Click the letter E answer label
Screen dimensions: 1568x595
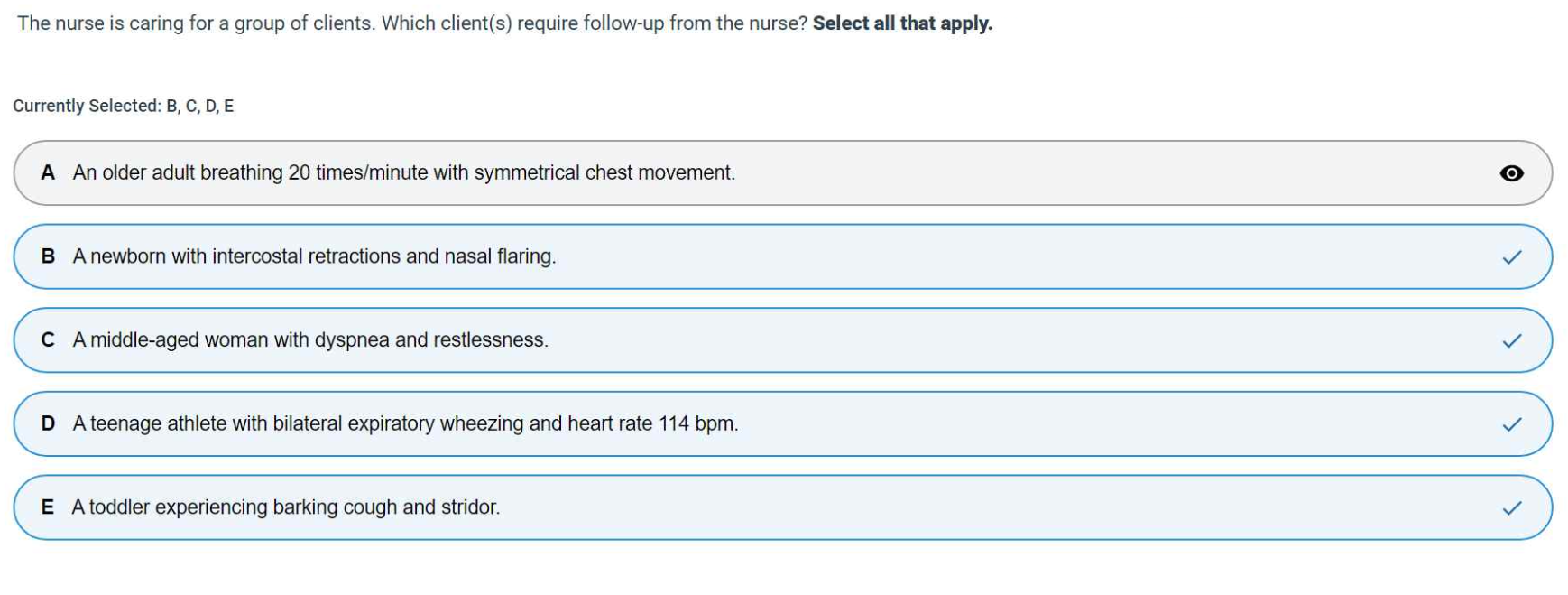click(x=48, y=507)
